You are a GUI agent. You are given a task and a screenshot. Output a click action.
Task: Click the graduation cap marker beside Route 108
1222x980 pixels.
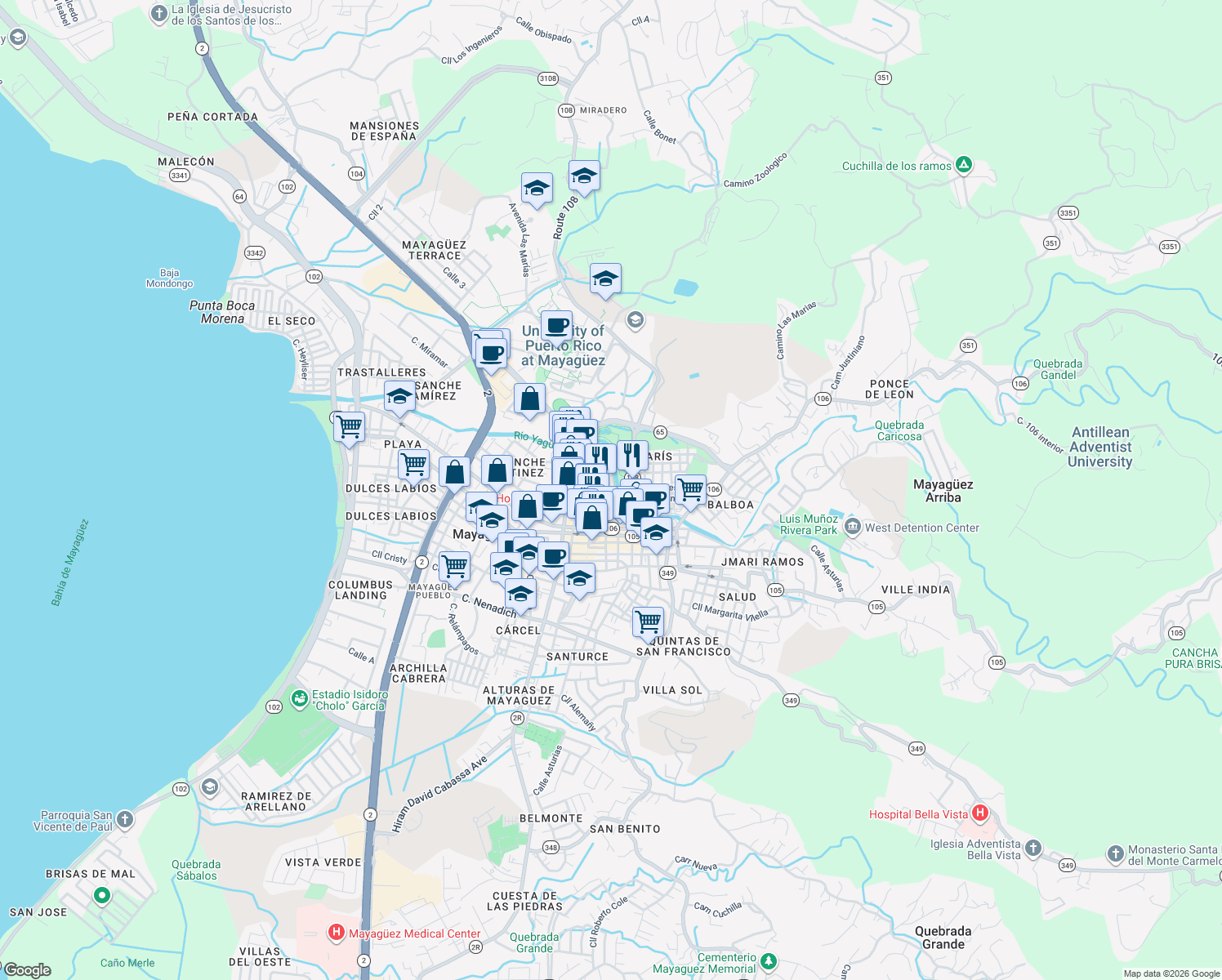coord(584,176)
